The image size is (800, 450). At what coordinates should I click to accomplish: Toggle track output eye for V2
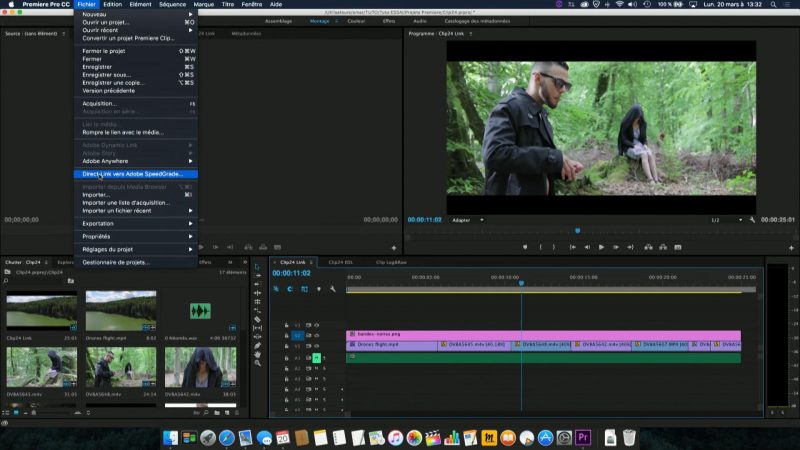click(316, 336)
